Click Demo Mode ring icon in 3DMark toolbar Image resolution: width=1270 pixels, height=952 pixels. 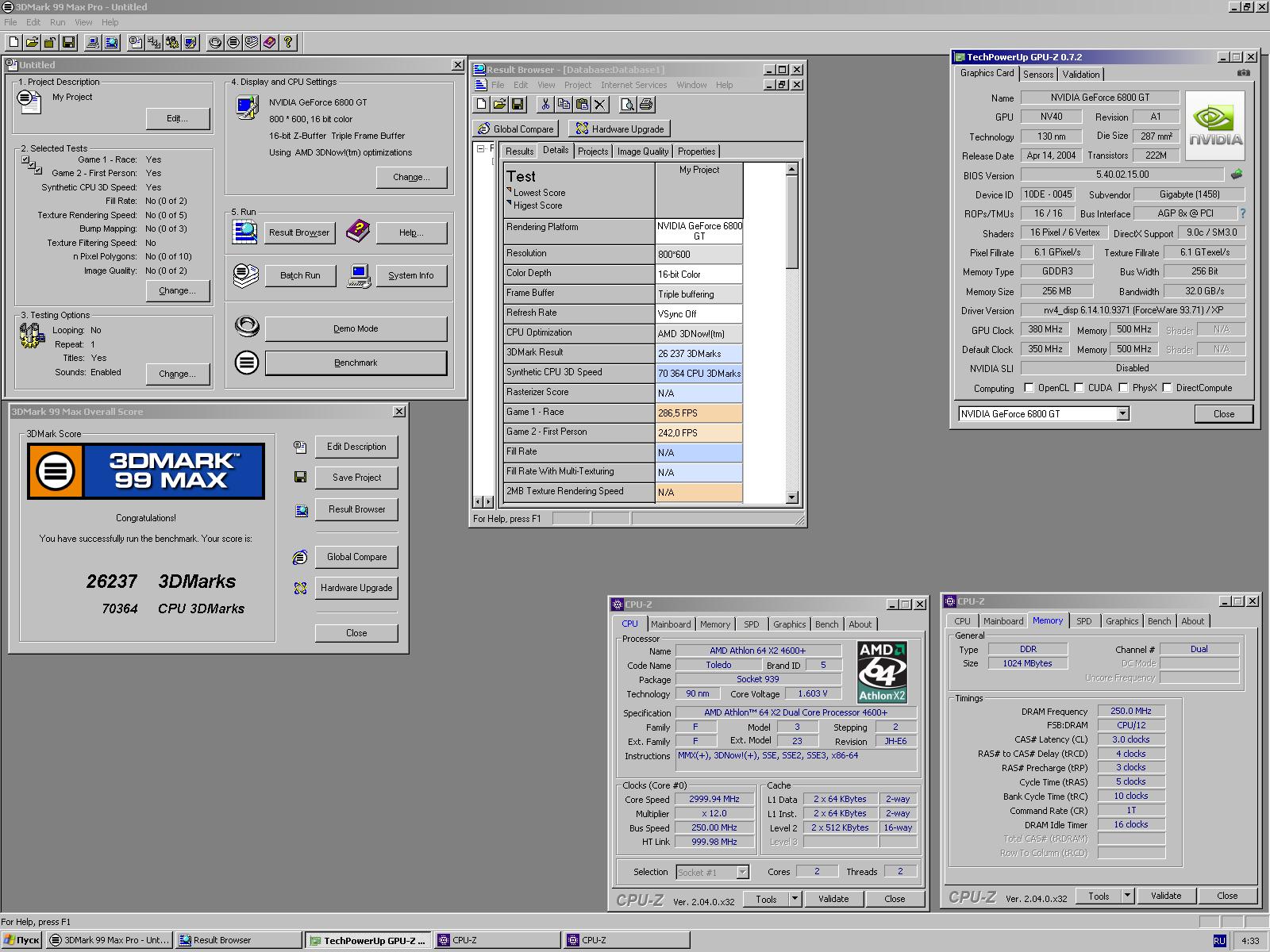(215, 43)
